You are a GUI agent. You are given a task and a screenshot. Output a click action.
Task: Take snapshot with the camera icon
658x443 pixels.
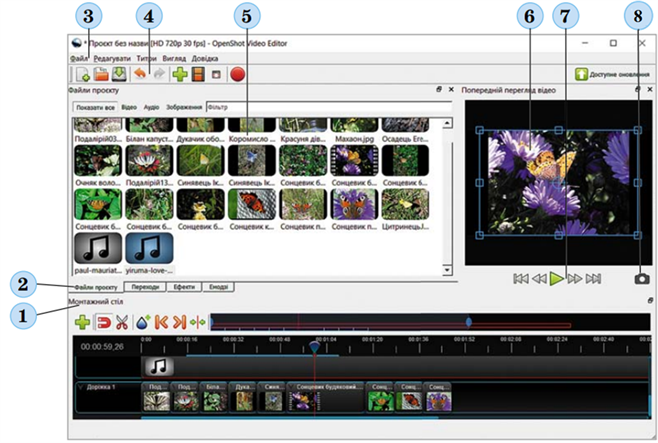(641, 279)
